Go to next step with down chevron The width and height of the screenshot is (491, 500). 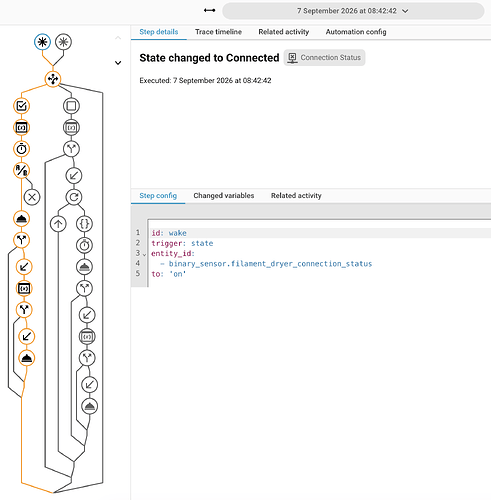118,63
